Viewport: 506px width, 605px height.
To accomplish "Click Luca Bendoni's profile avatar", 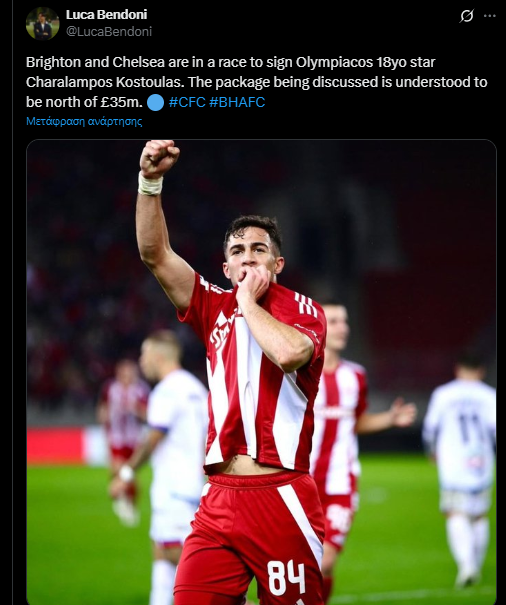I will [x=42, y=24].
